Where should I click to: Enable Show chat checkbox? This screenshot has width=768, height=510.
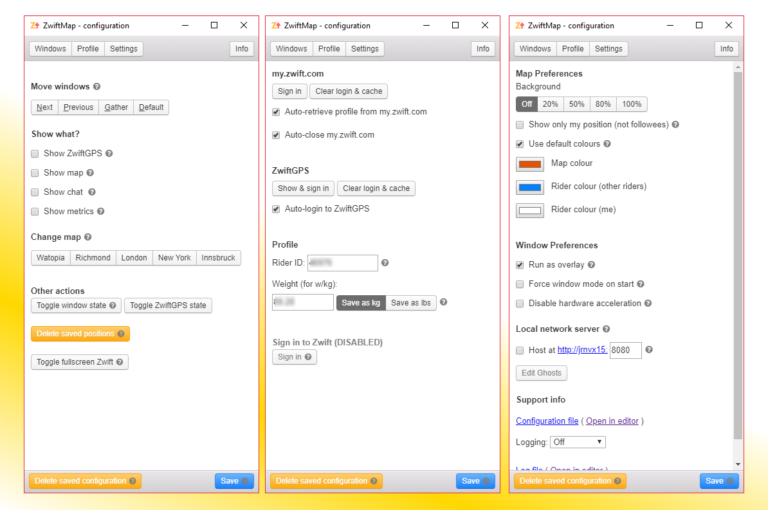click(35, 192)
